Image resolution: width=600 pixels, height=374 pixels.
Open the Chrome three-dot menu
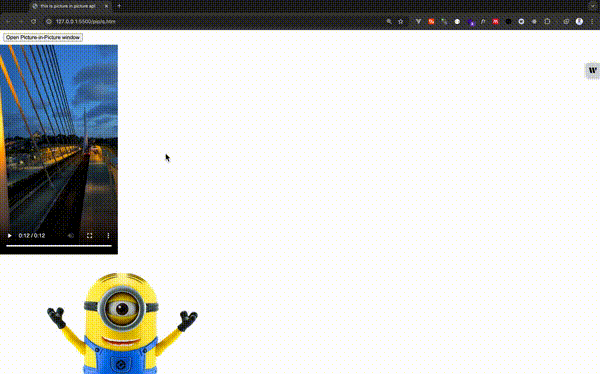[592, 21]
